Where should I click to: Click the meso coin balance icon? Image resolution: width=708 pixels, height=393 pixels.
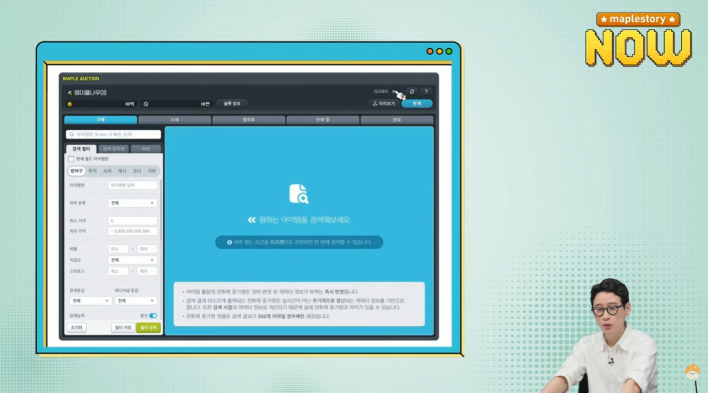pyautogui.click(x=70, y=104)
